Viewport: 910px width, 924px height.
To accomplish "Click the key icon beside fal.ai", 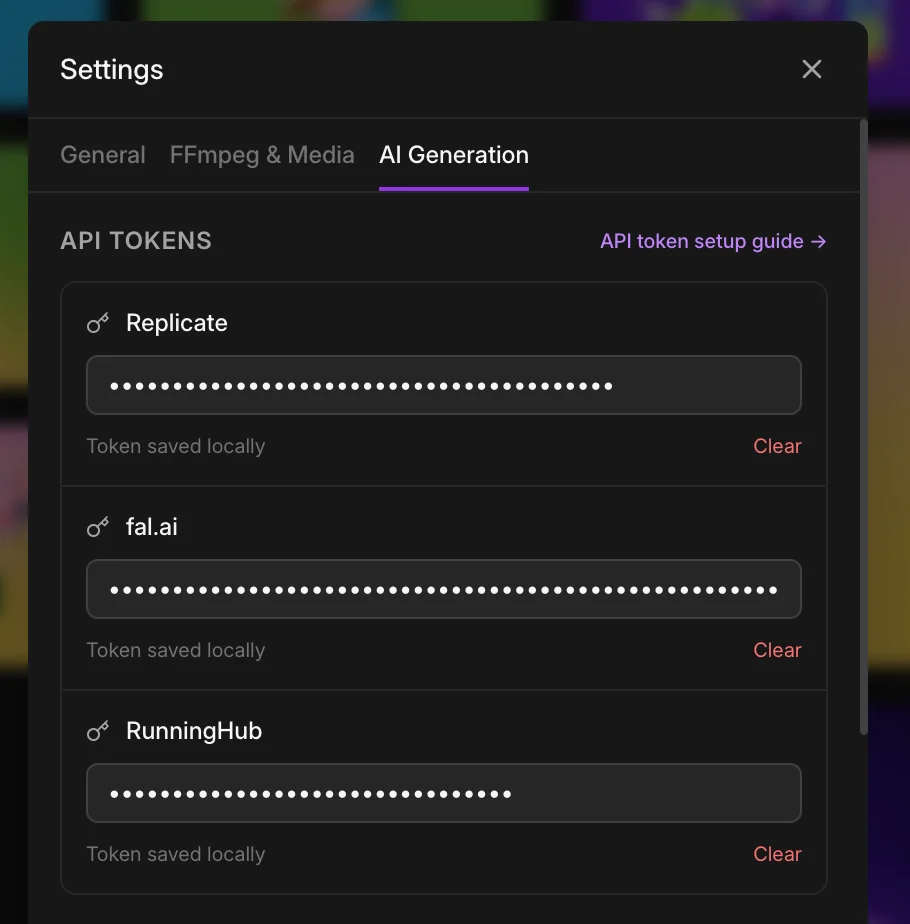I will (98, 527).
